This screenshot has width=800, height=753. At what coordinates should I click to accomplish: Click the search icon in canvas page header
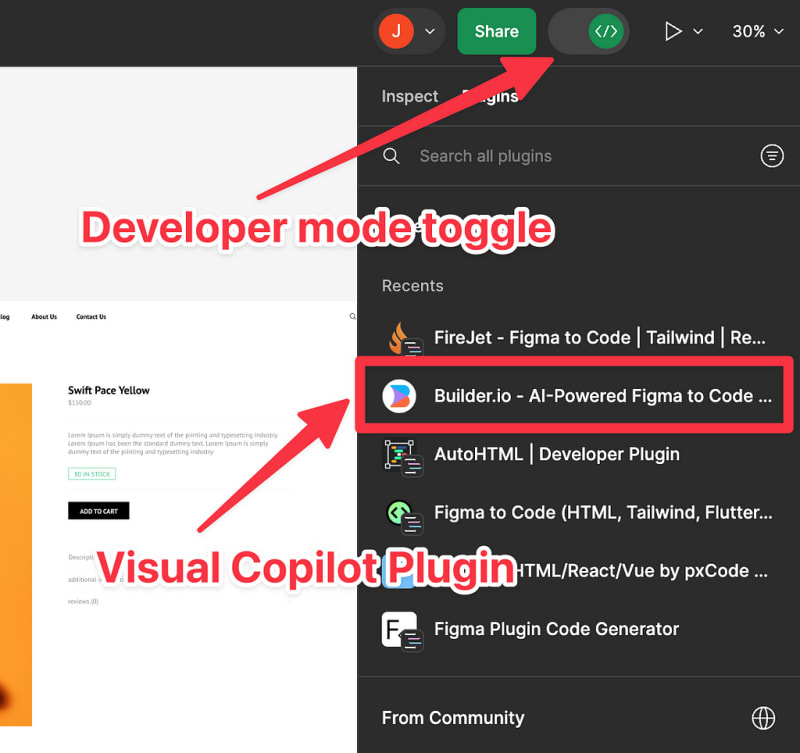pyautogui.click(x=352, y=316)
